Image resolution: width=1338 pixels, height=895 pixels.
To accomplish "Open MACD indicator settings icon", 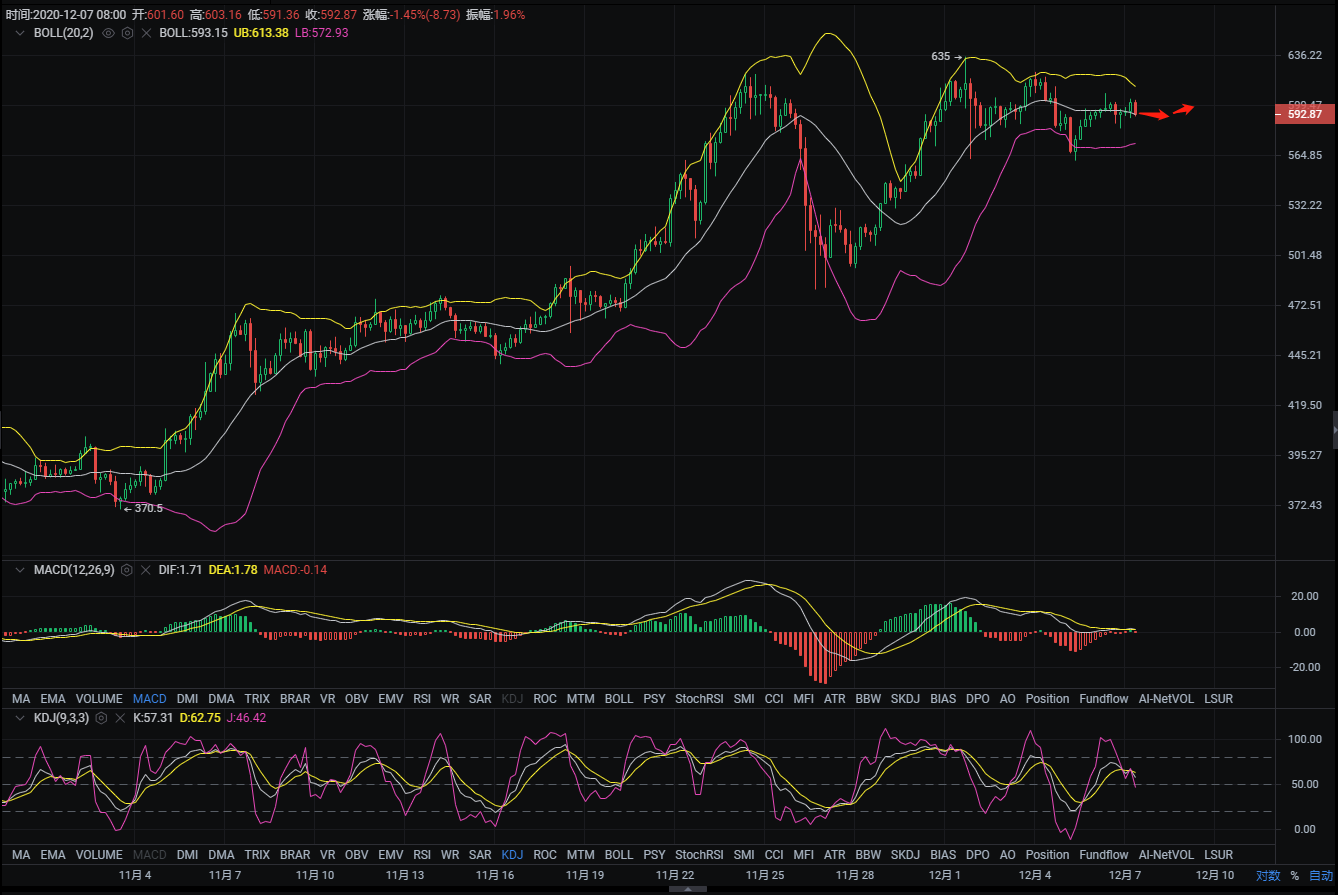I will pyautogui.click(x=127, y=570).
